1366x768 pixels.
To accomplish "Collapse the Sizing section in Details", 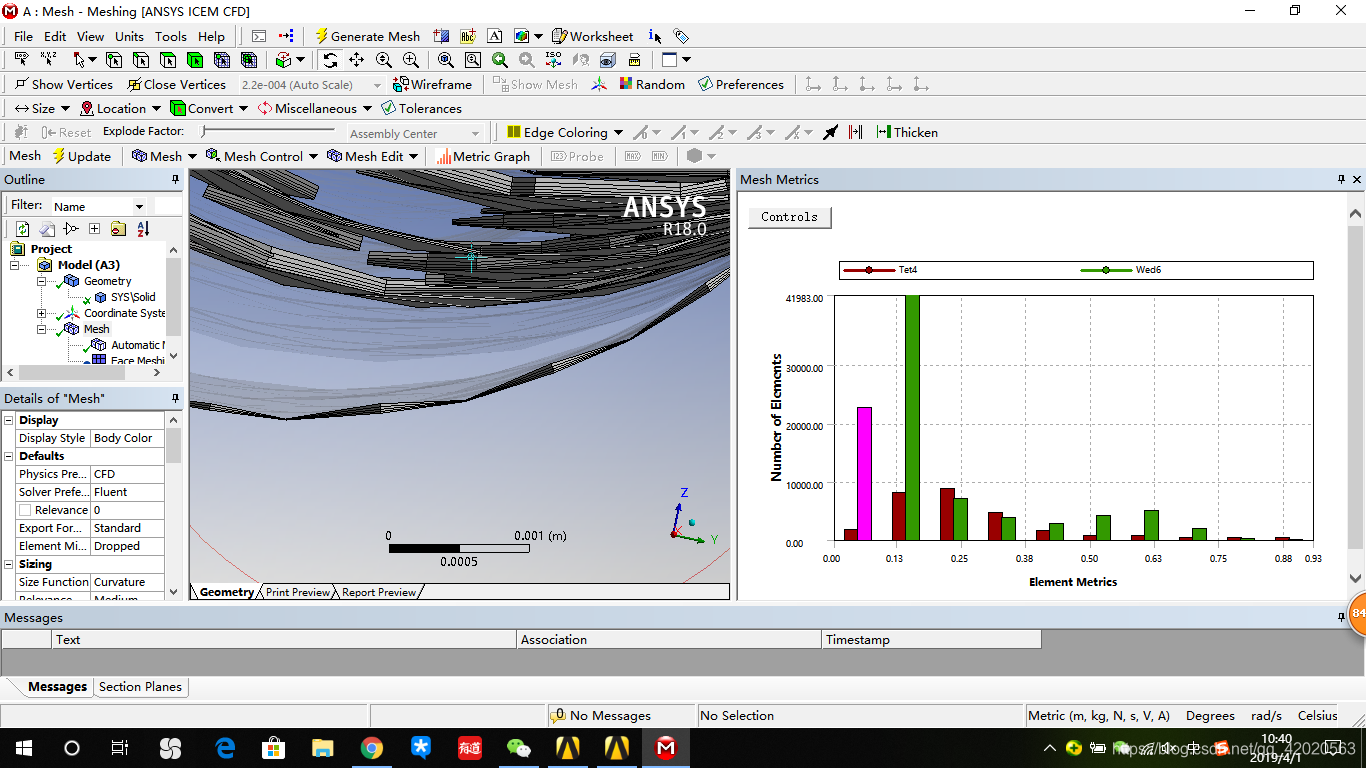I will coord(9,564).
